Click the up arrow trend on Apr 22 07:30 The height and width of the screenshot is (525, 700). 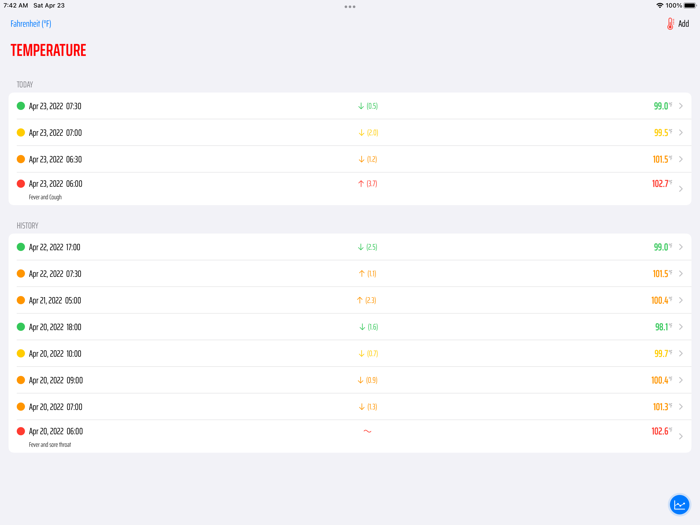[x=362, y=274]
